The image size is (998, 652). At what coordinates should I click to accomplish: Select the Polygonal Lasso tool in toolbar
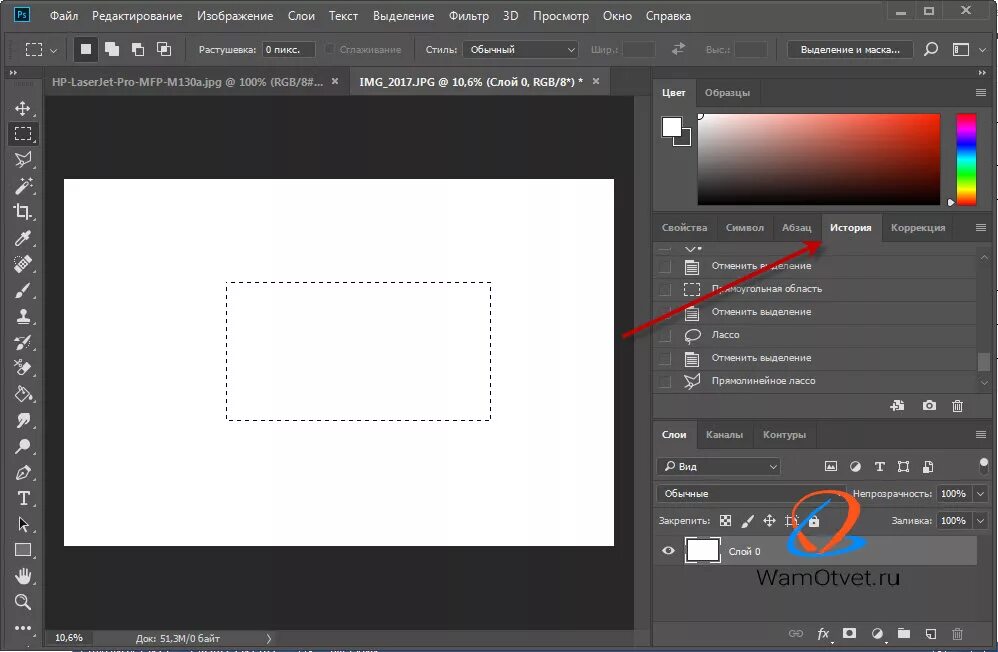click(x=23, y=160)
